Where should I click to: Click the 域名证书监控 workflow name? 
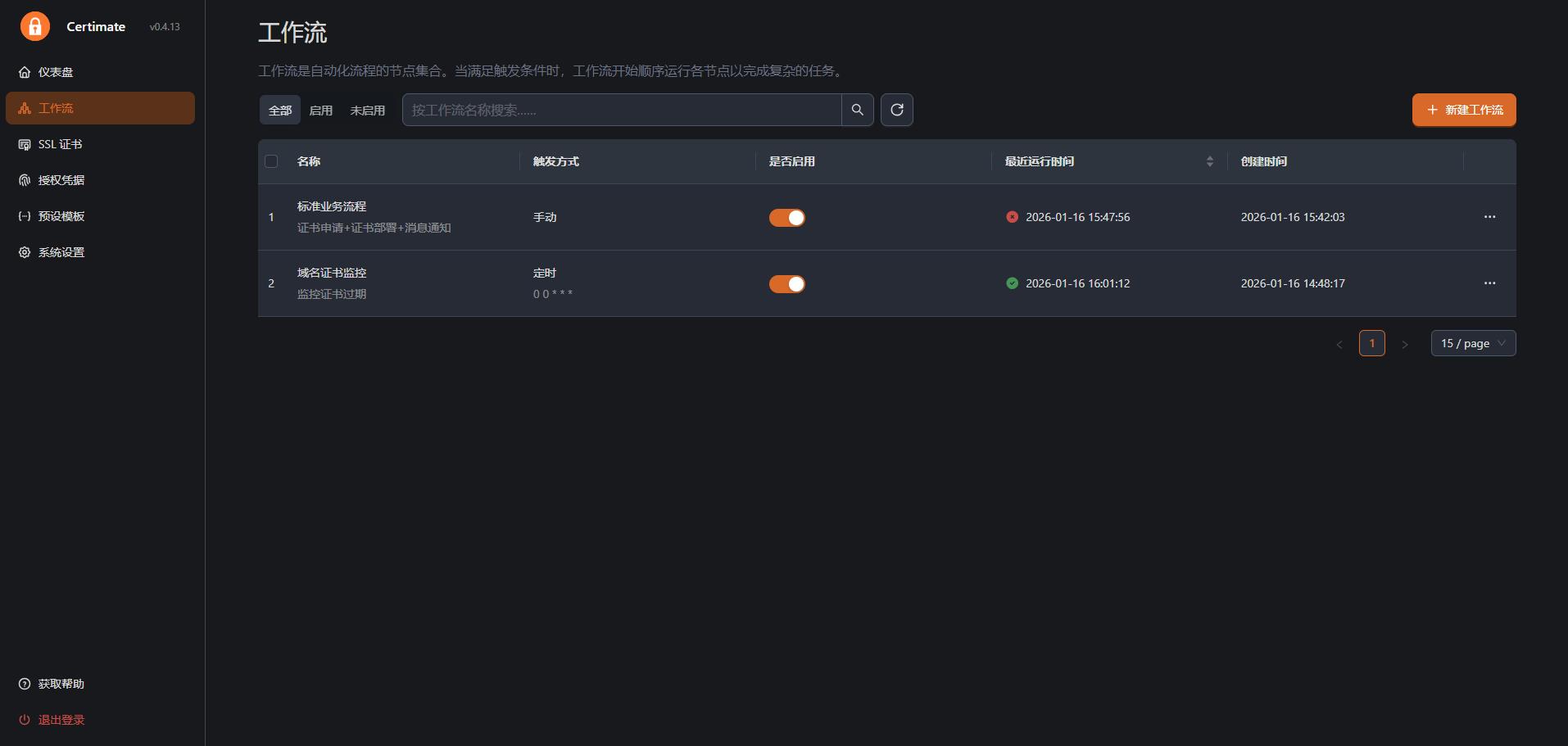332,273
